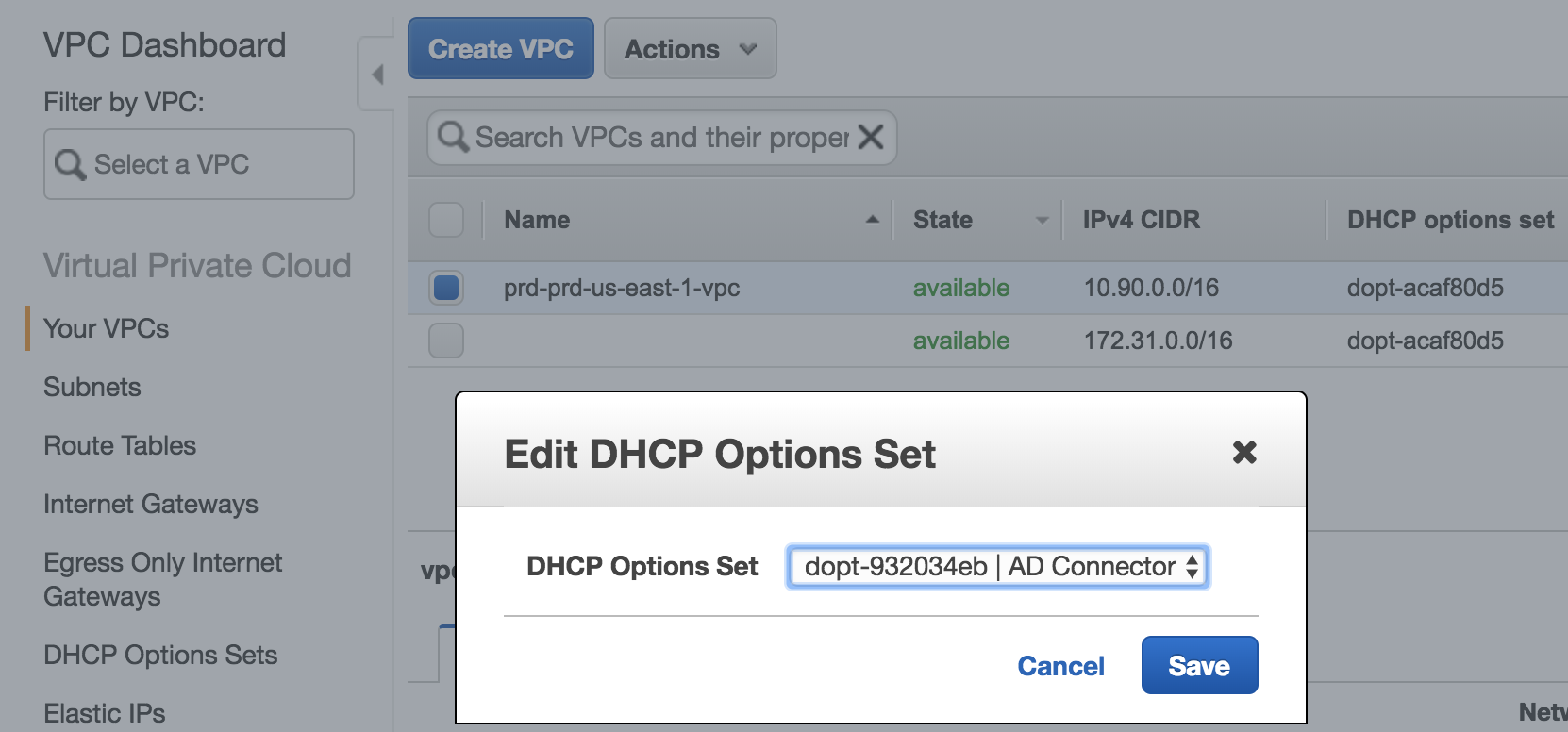This screenshot has height=732, width=1568.
Task: Go to Route Tables section
Action: [x=120, y=446]
